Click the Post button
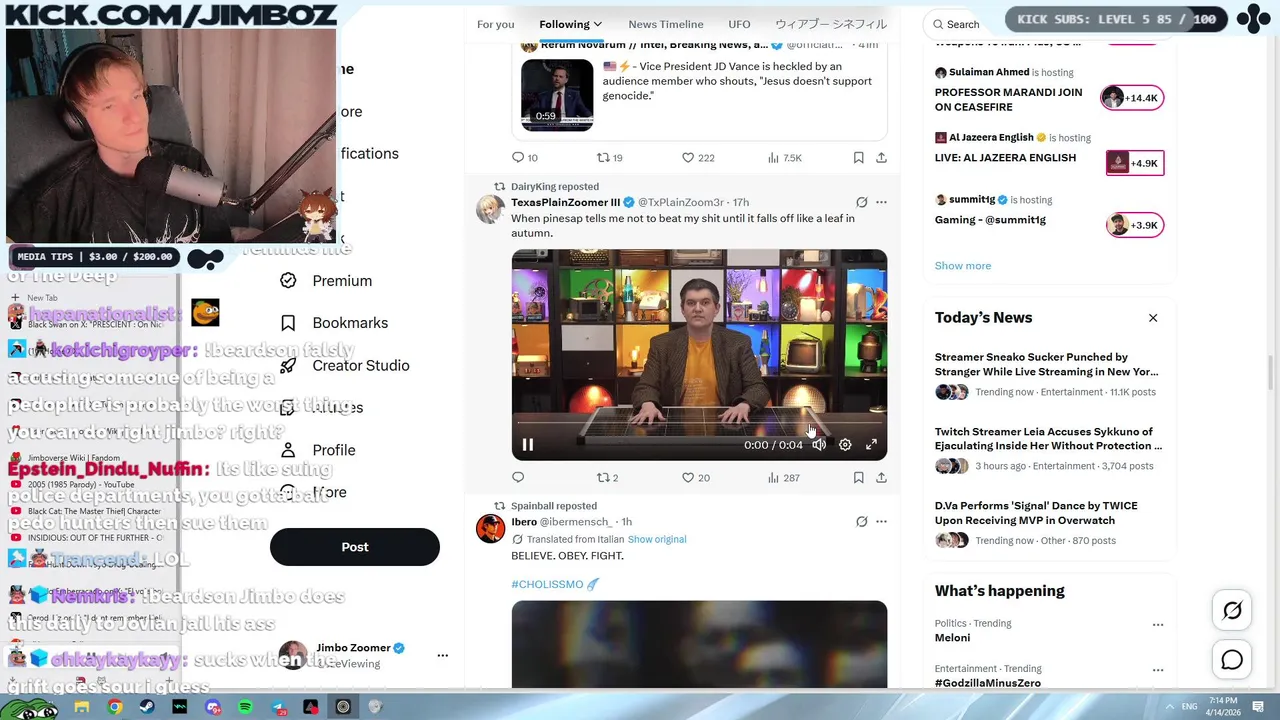The height and width of the screenshot is (720, 1280). (355, 547)
